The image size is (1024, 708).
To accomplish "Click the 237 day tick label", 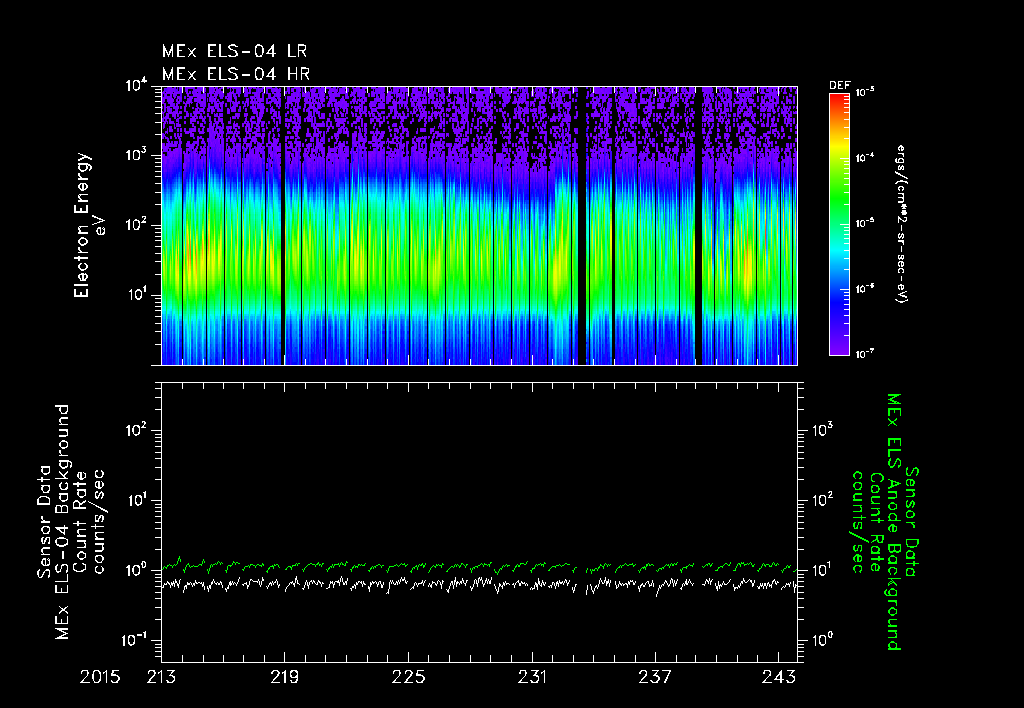I will (x=655, y=677).
